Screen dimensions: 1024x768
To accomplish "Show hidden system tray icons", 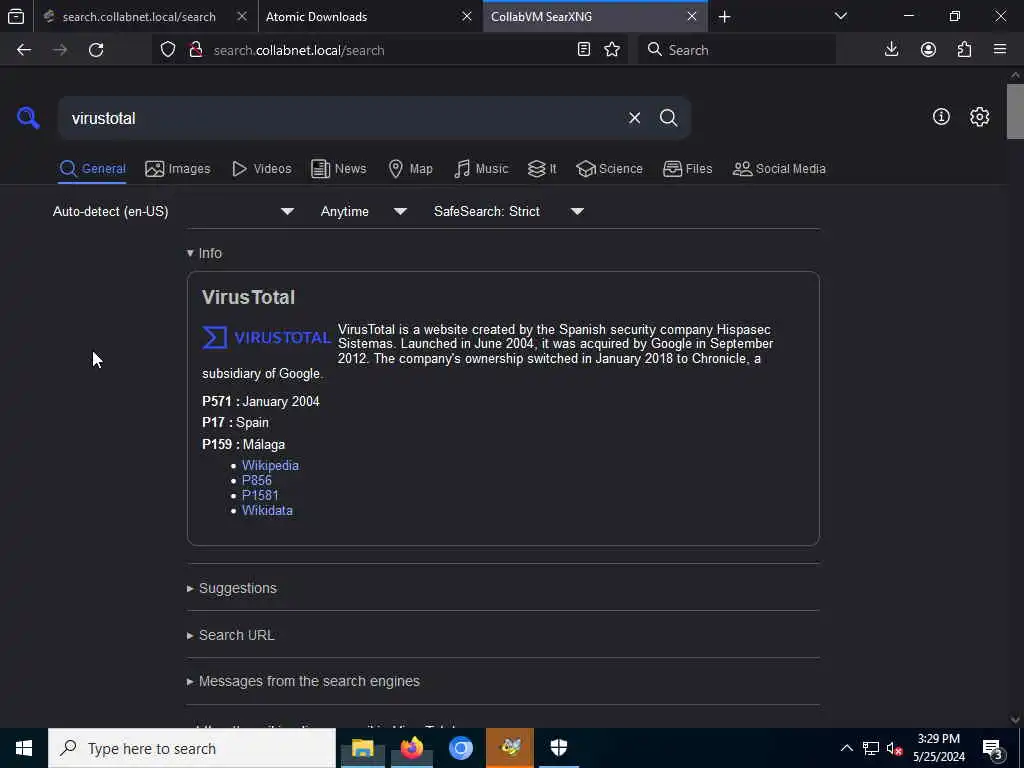I will click(846, 748).
